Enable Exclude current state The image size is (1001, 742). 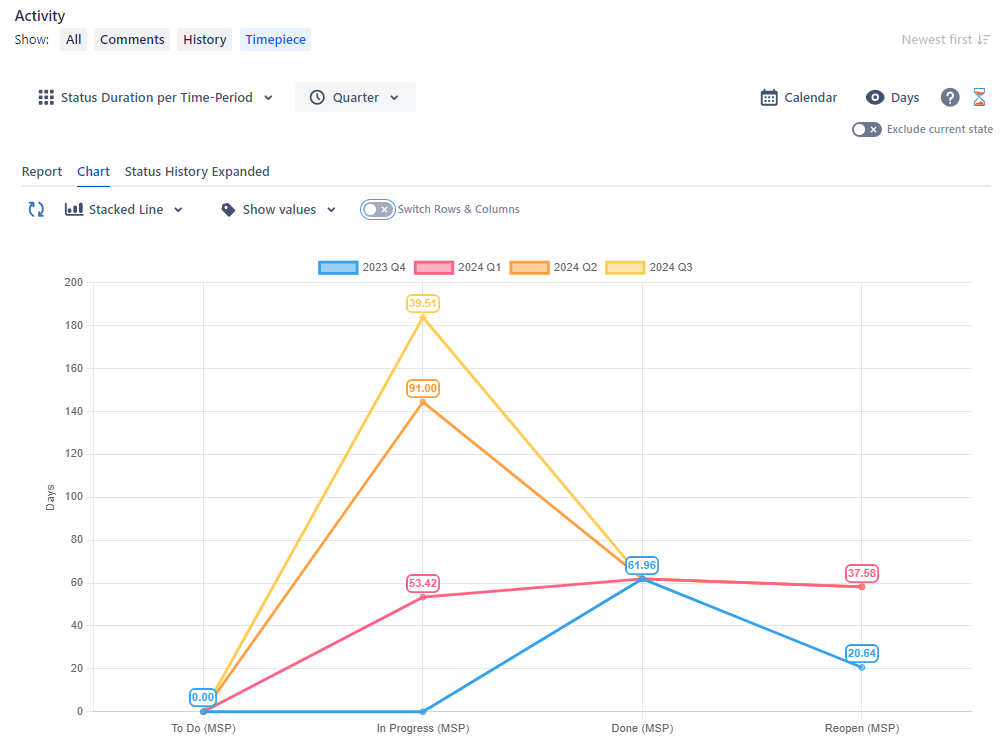866,129
